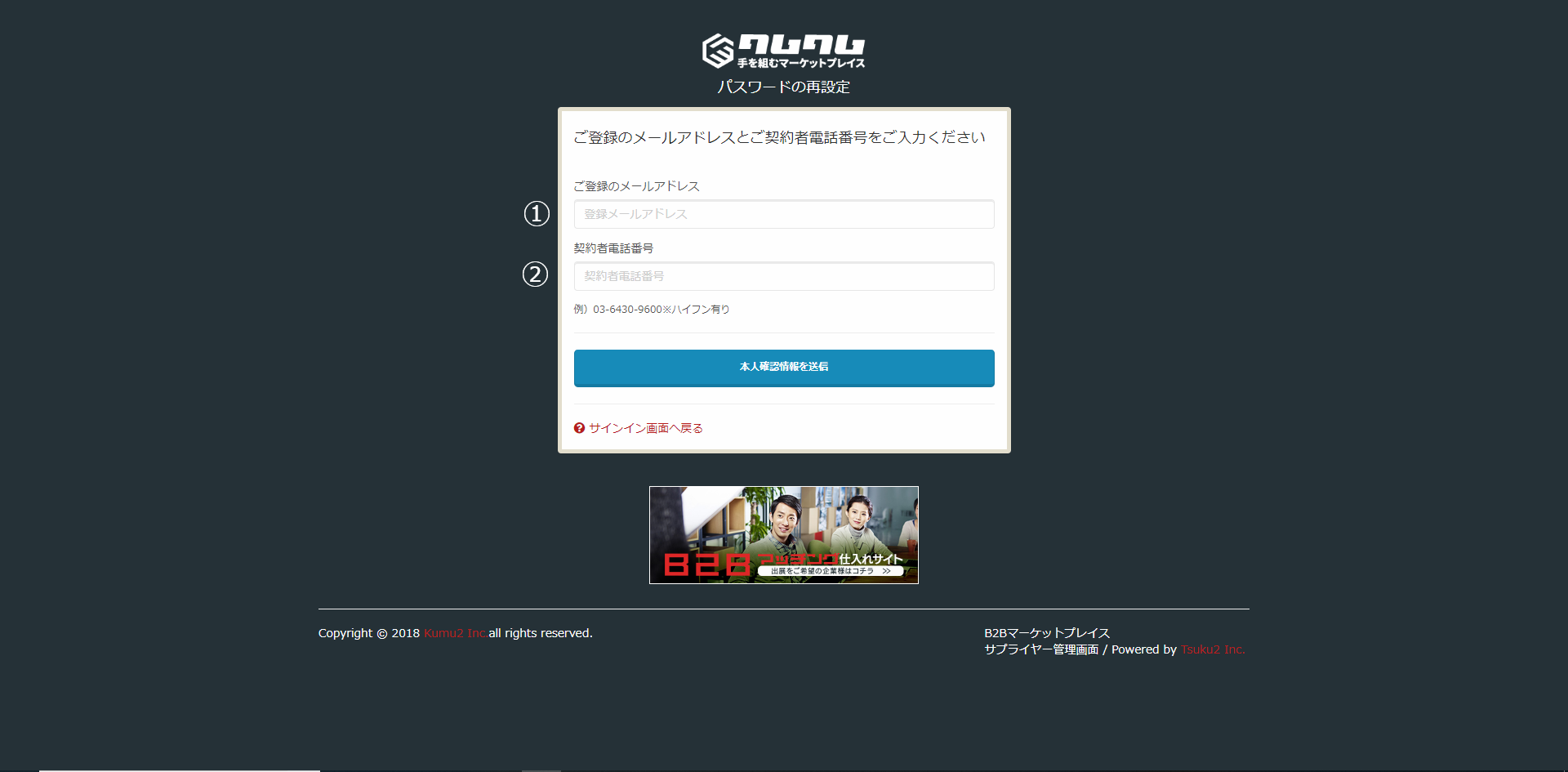Open the Kumu2 Inc. footer link
Image resolution: width=1568 pixels, height=772 pixels.
pyautogui.click(x=455, y=633)
